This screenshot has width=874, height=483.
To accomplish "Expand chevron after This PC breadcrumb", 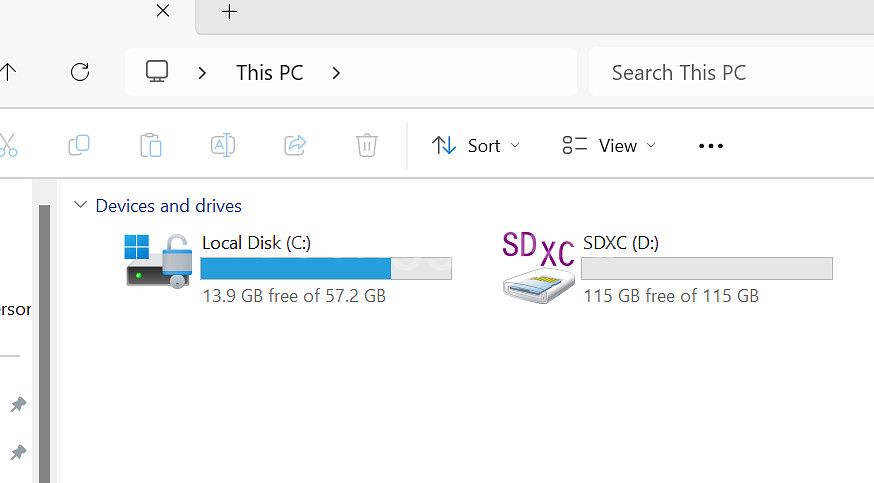I will coord(336,73).
